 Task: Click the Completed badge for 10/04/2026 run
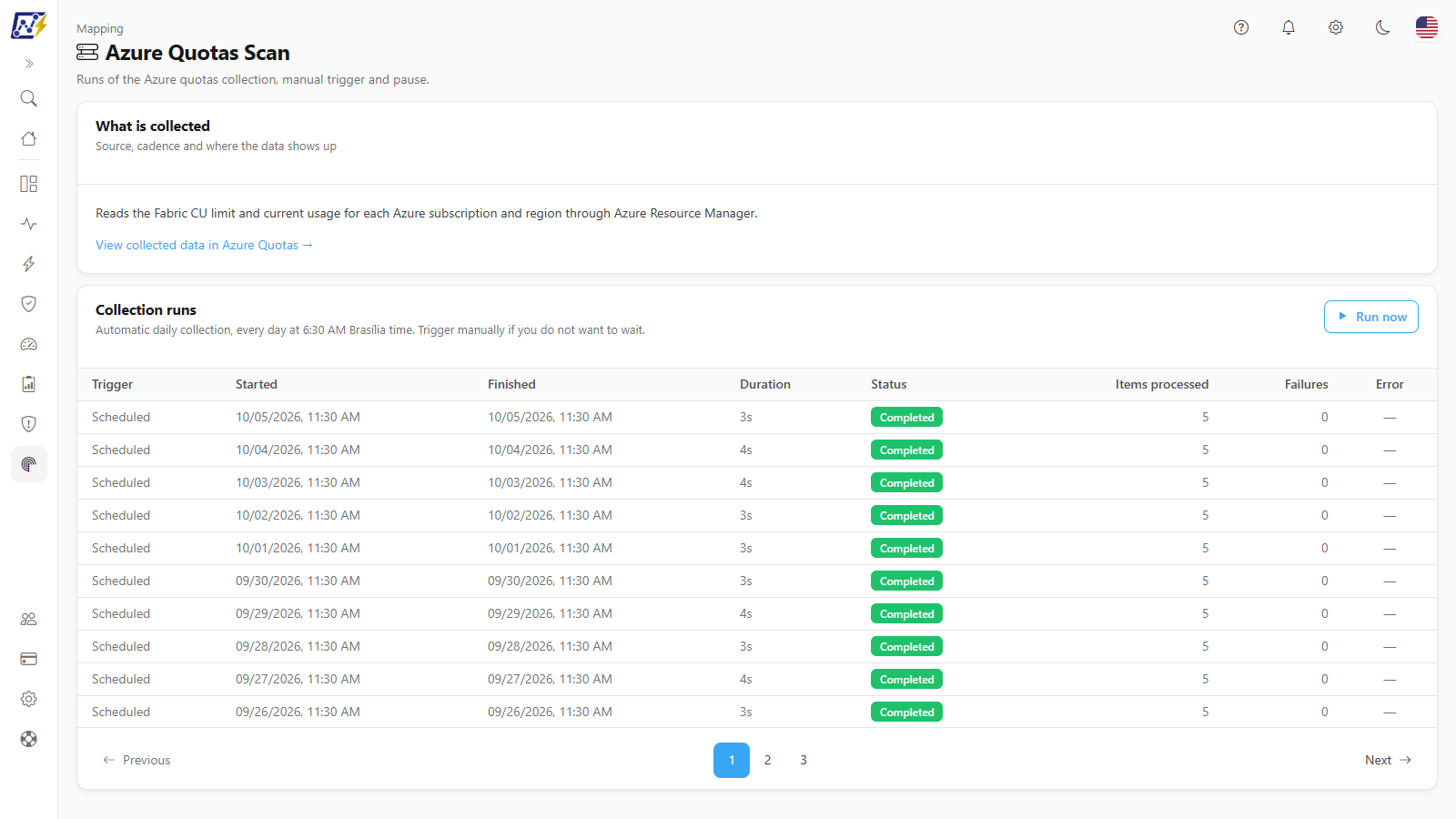tap(906, 450)
